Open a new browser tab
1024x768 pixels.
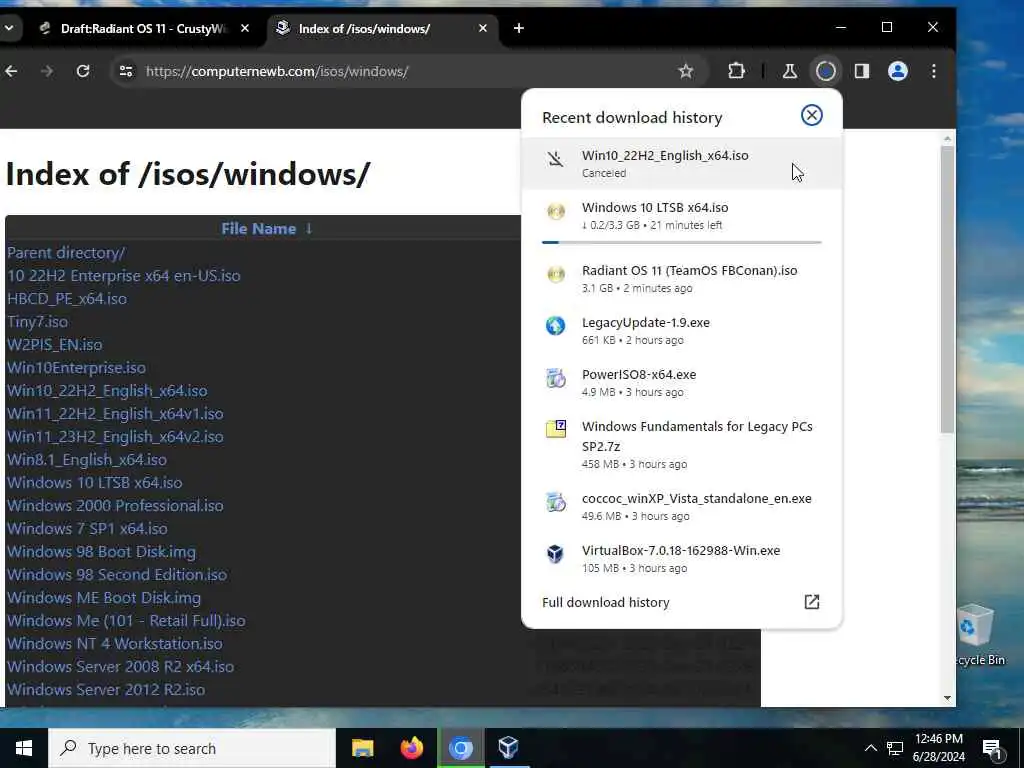tap(519, 28)
